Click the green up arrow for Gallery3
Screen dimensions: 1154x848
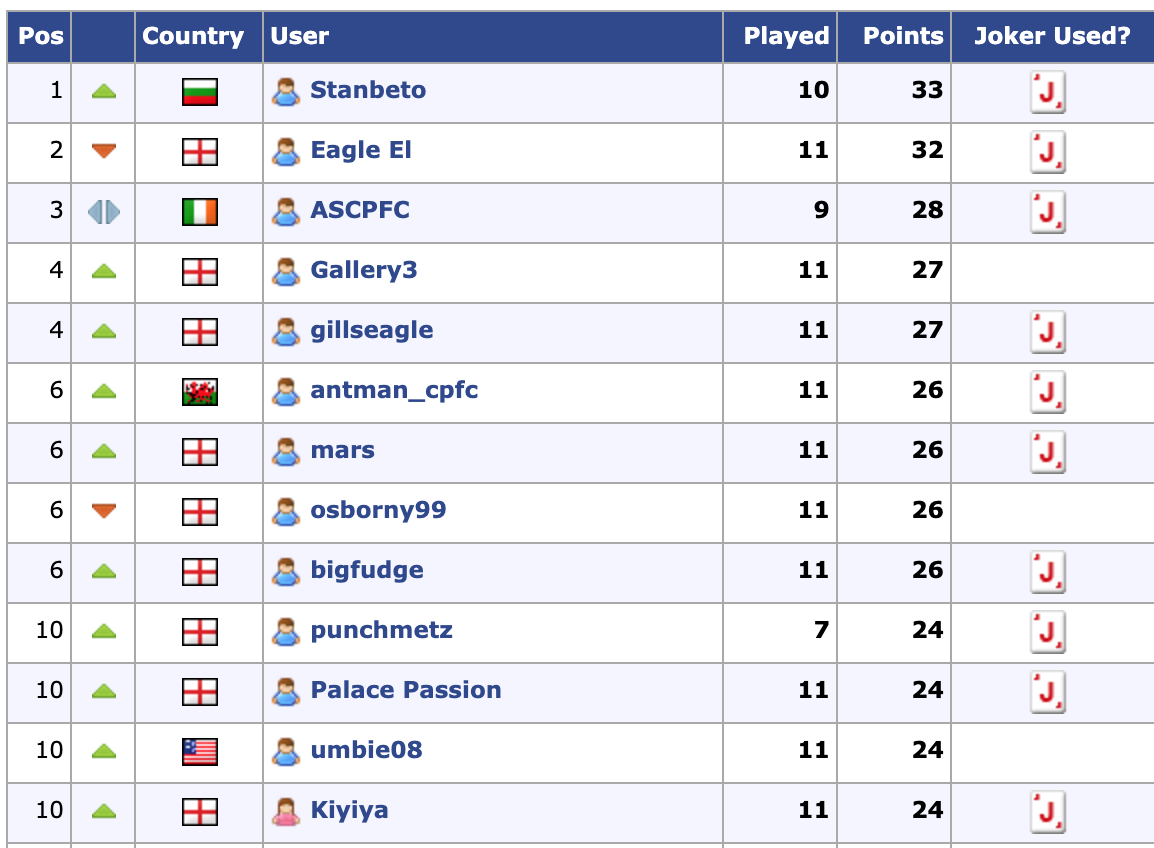click(104, 271)
